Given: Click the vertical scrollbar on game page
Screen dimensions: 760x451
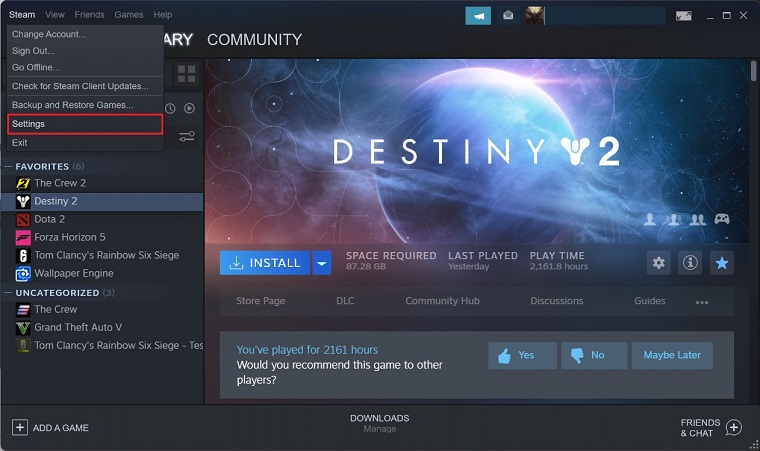Looking at the screenshot, I should tap(754, 71).
